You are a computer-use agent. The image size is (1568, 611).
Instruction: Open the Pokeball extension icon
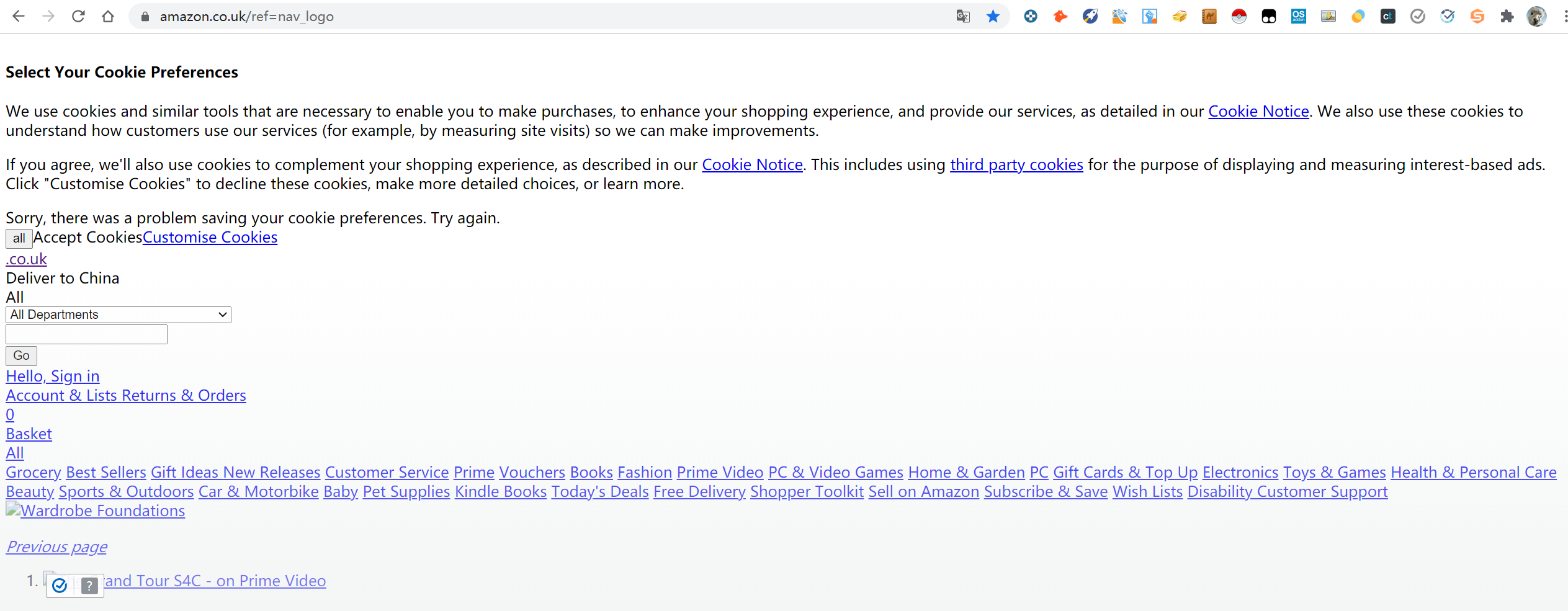pyautogui.click(x=1239, y=17)
